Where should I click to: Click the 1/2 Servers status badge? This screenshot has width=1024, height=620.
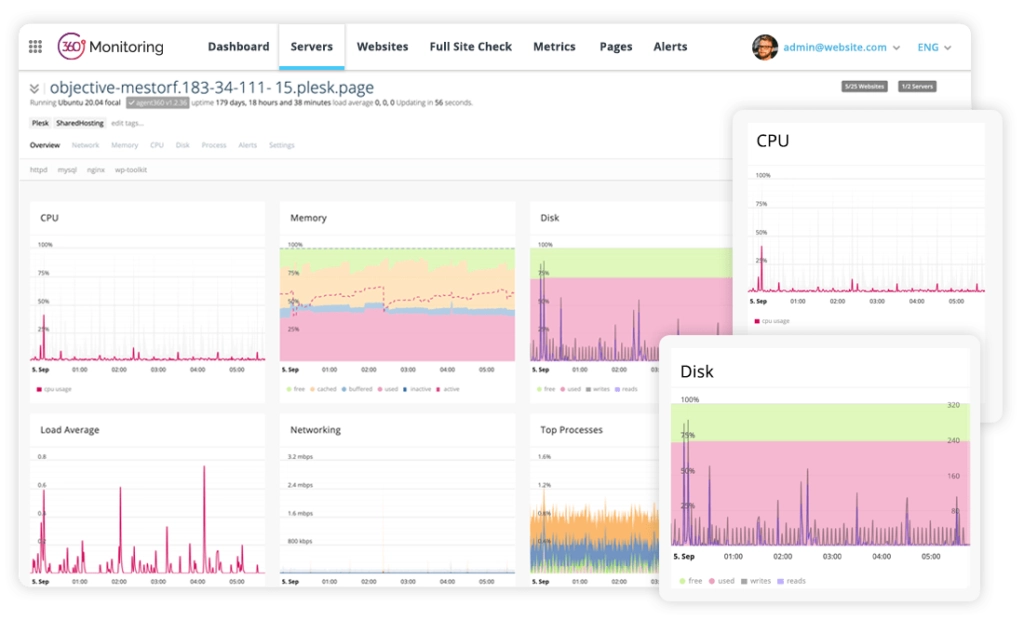pos(918,86)
